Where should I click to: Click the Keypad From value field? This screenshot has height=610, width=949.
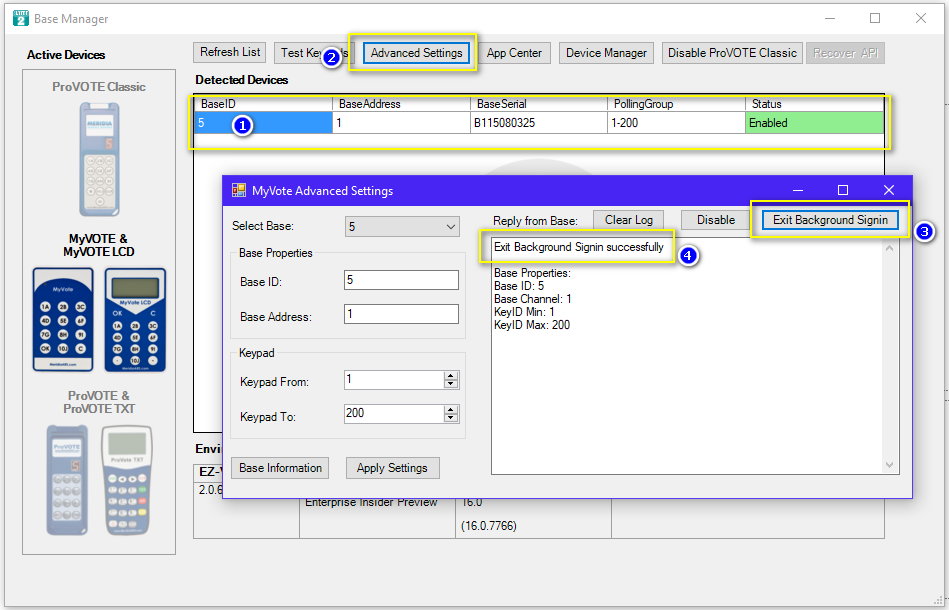[x=394, y=380]
